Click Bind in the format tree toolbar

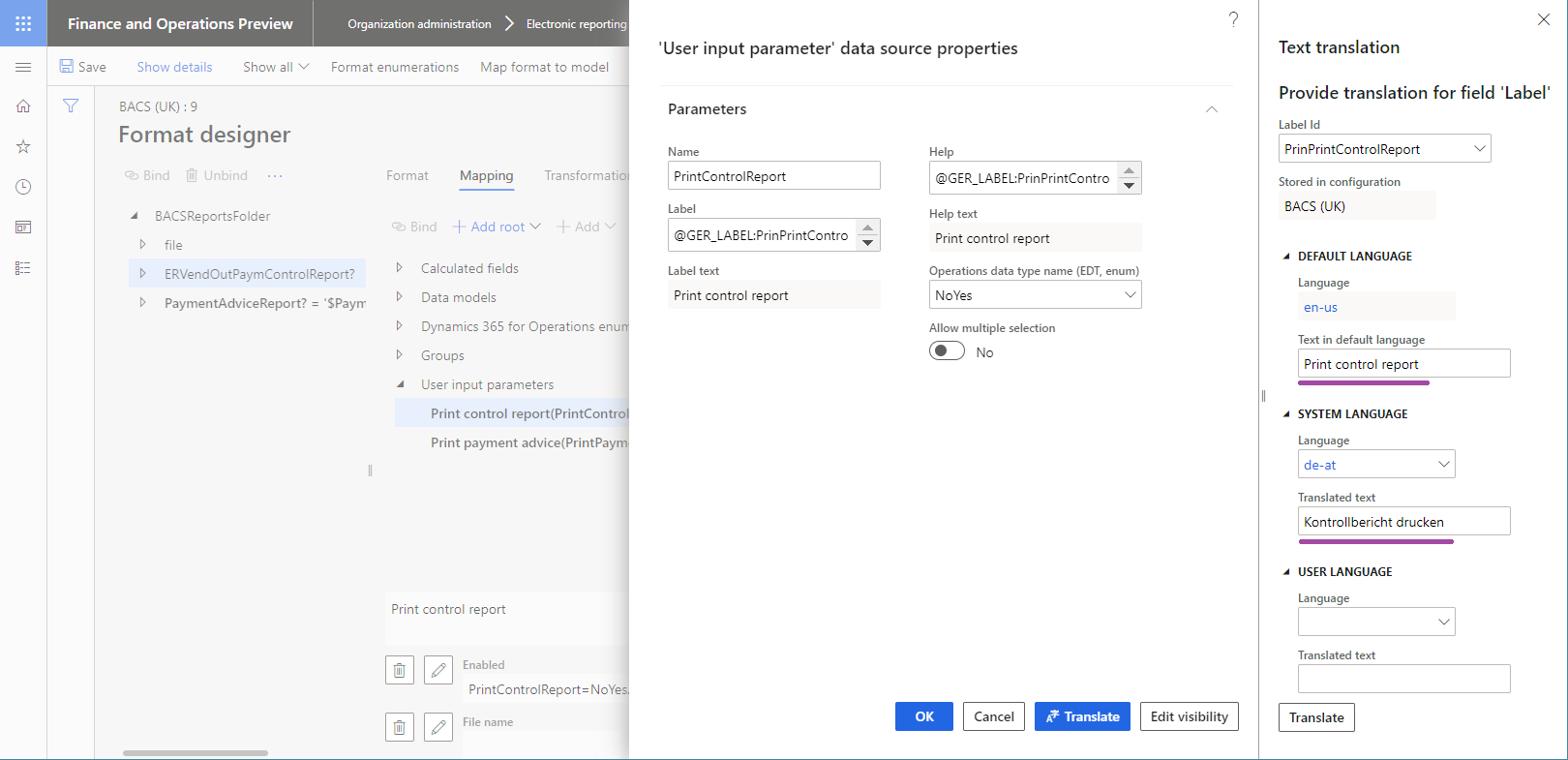[147, 175]
